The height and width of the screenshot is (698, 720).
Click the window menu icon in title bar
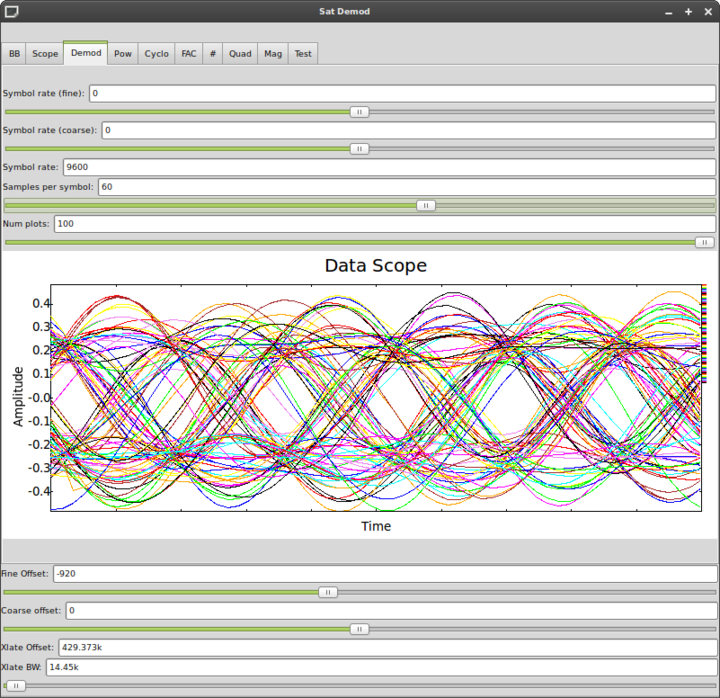click(x=10, y=11)
